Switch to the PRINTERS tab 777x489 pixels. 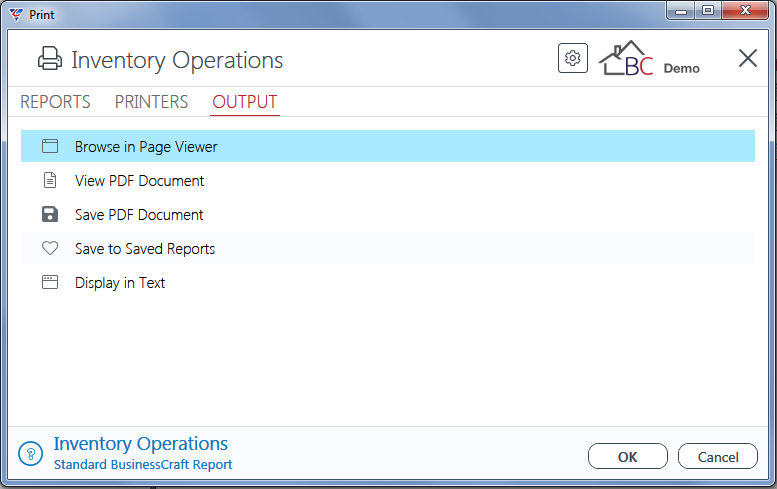pos(151,102)
